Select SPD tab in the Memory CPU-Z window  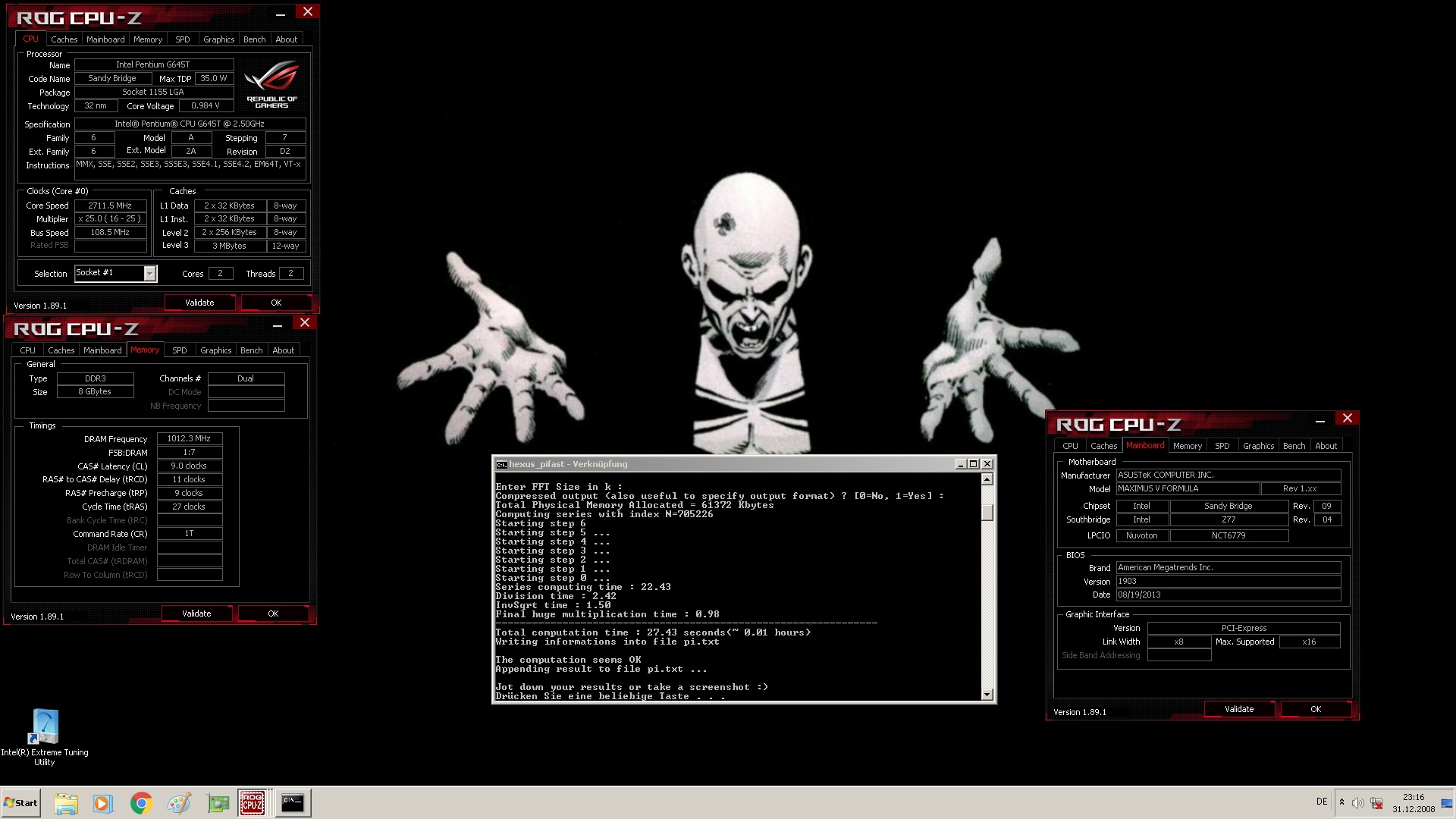[180, 350]
